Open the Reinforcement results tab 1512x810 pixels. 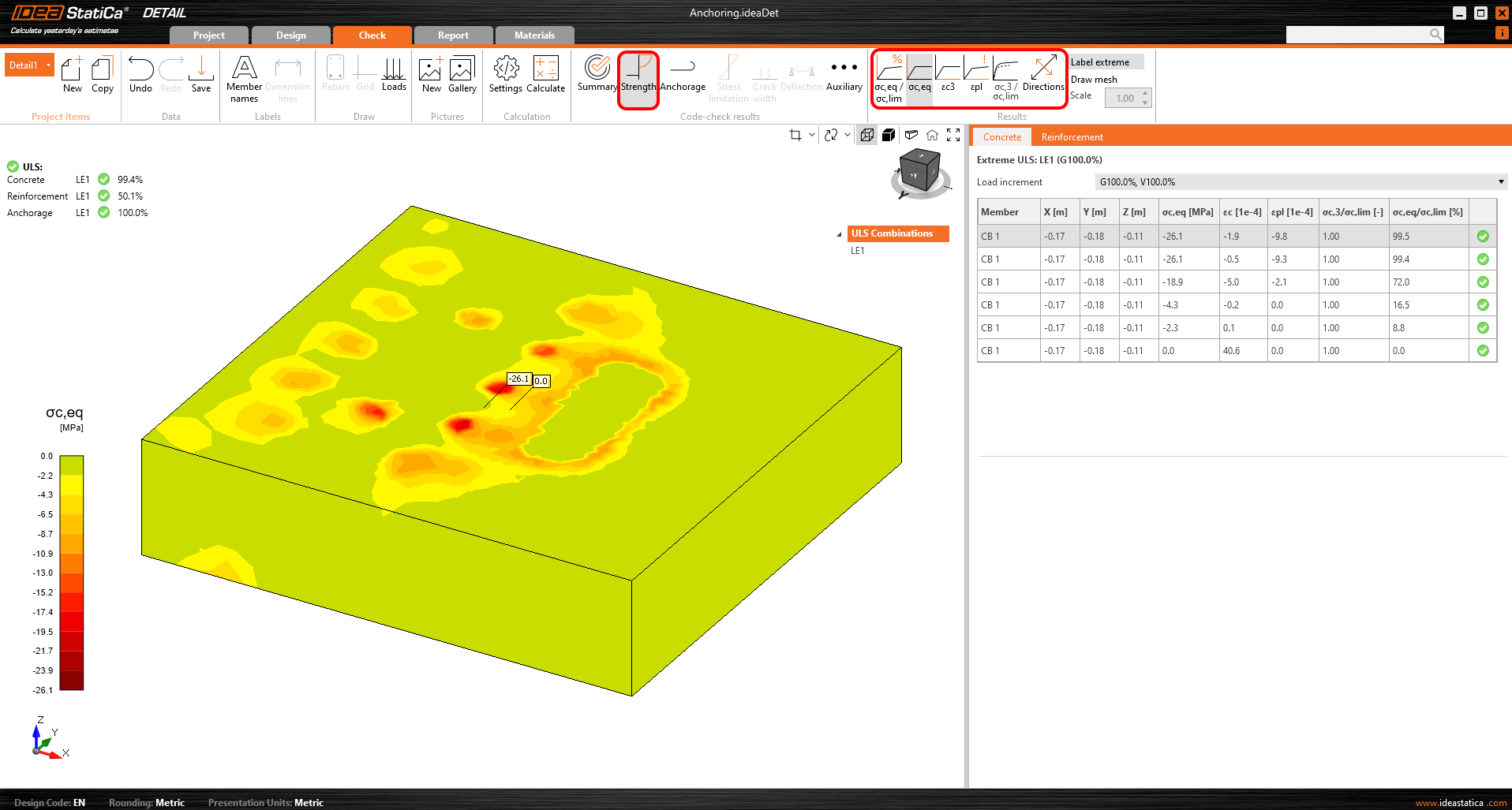(1072, 137)
